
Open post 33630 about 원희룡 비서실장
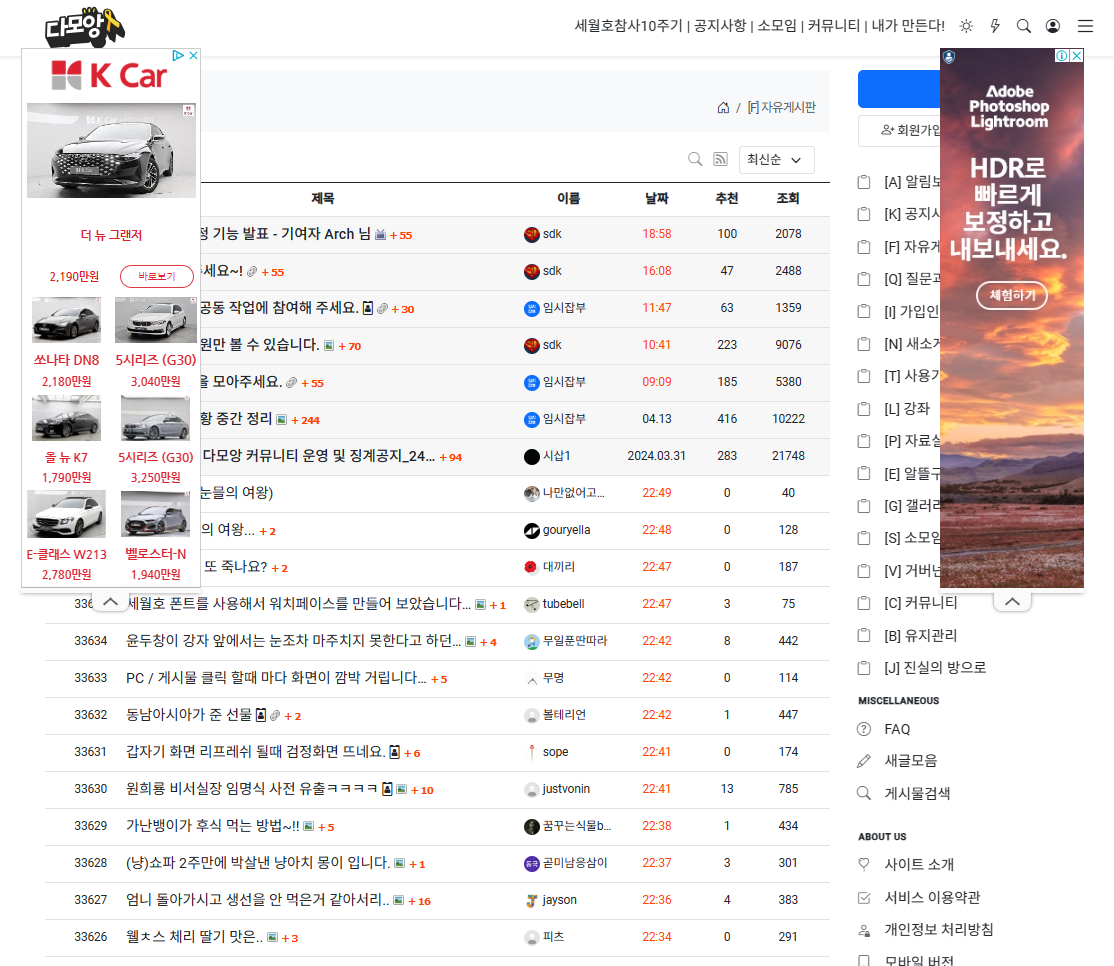(x=252, y=789)
